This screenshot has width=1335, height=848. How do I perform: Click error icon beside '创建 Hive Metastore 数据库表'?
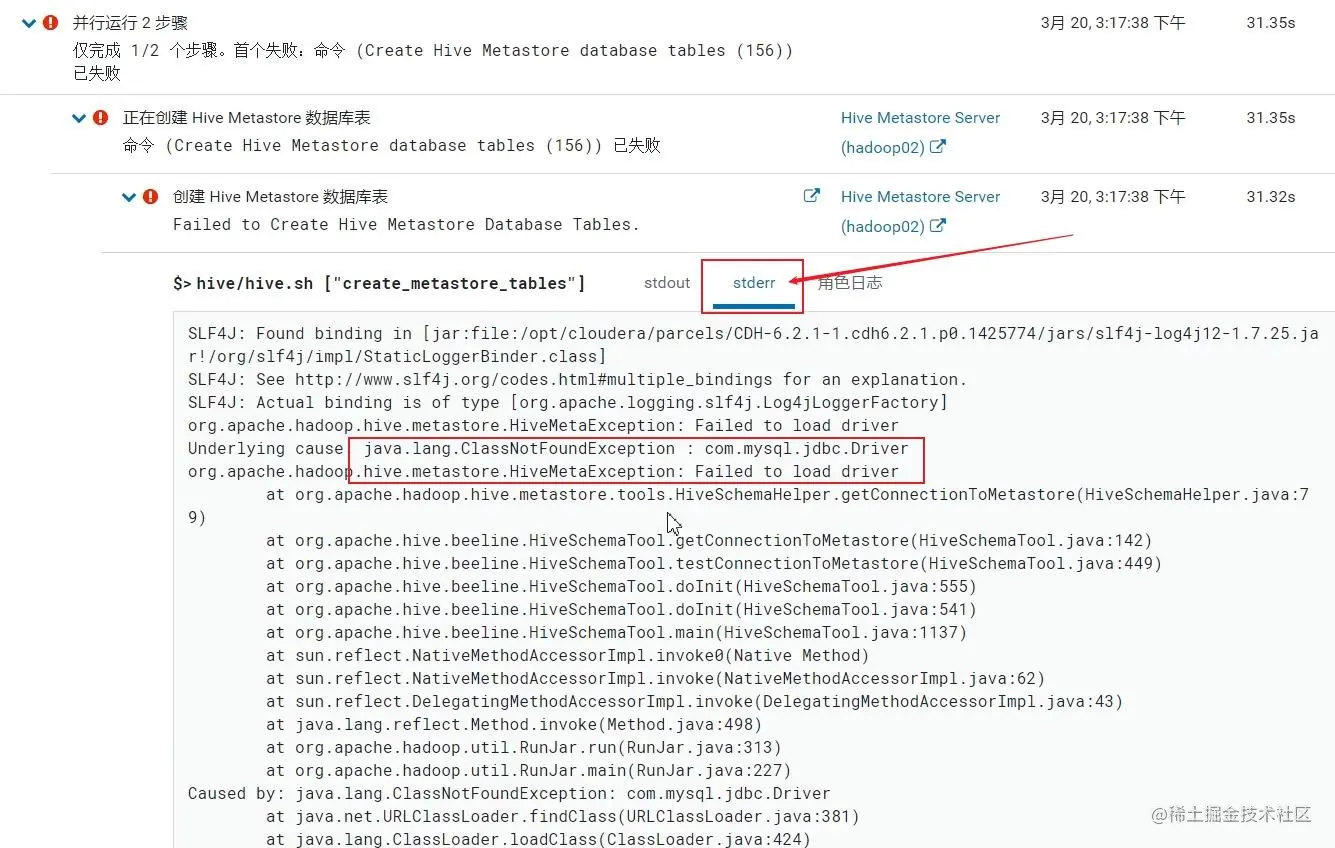[150, 196]
